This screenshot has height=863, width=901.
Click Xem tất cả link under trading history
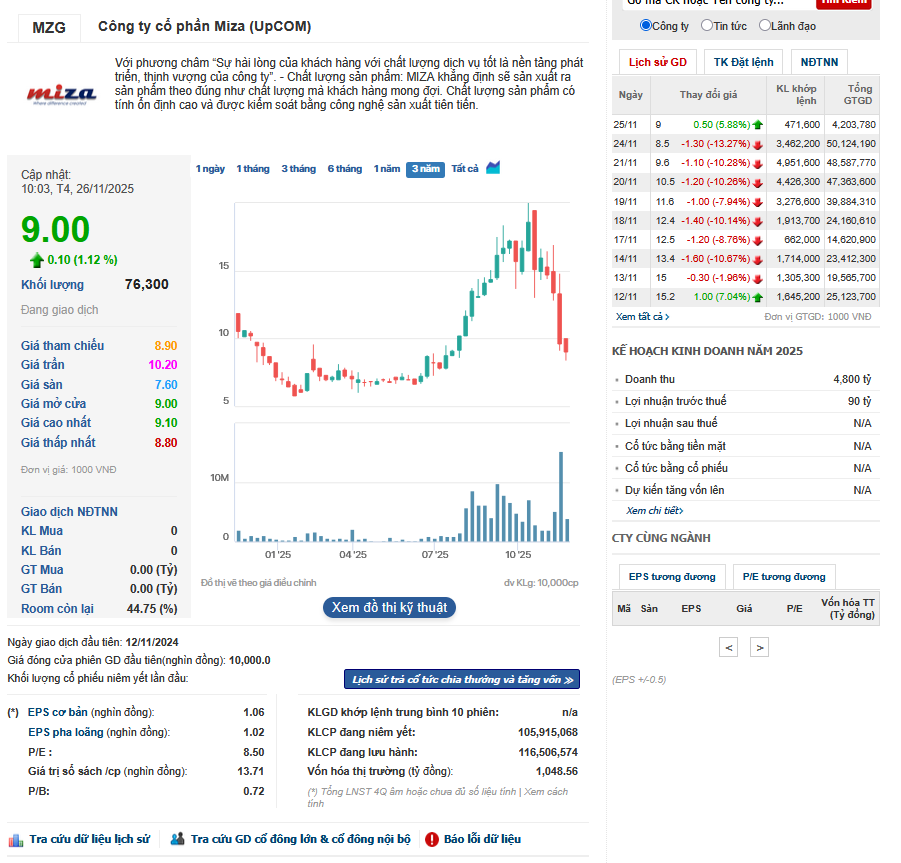point(642,317)
